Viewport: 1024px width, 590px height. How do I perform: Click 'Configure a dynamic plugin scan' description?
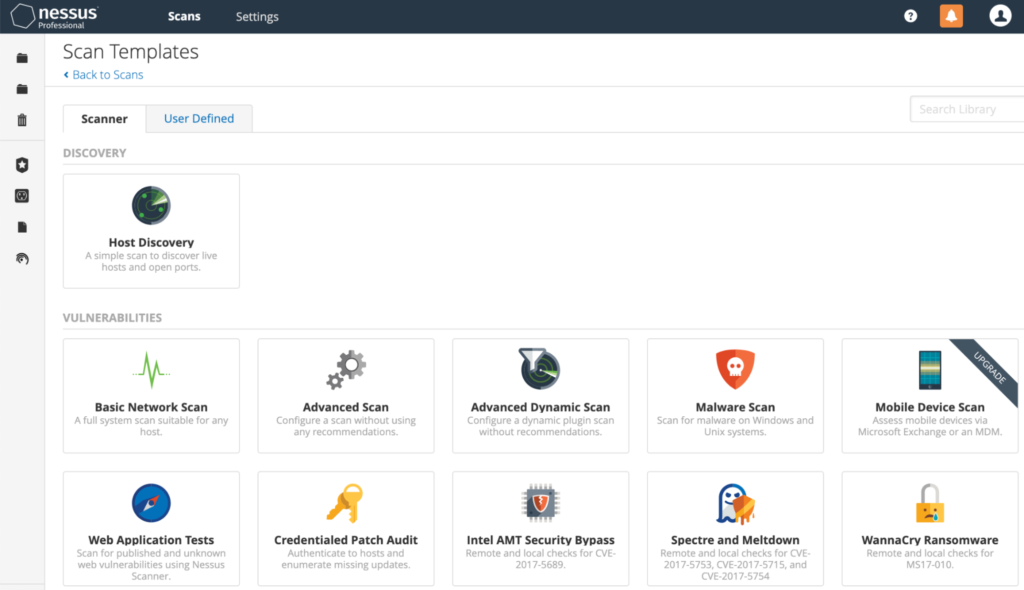[x=540, y=426]
